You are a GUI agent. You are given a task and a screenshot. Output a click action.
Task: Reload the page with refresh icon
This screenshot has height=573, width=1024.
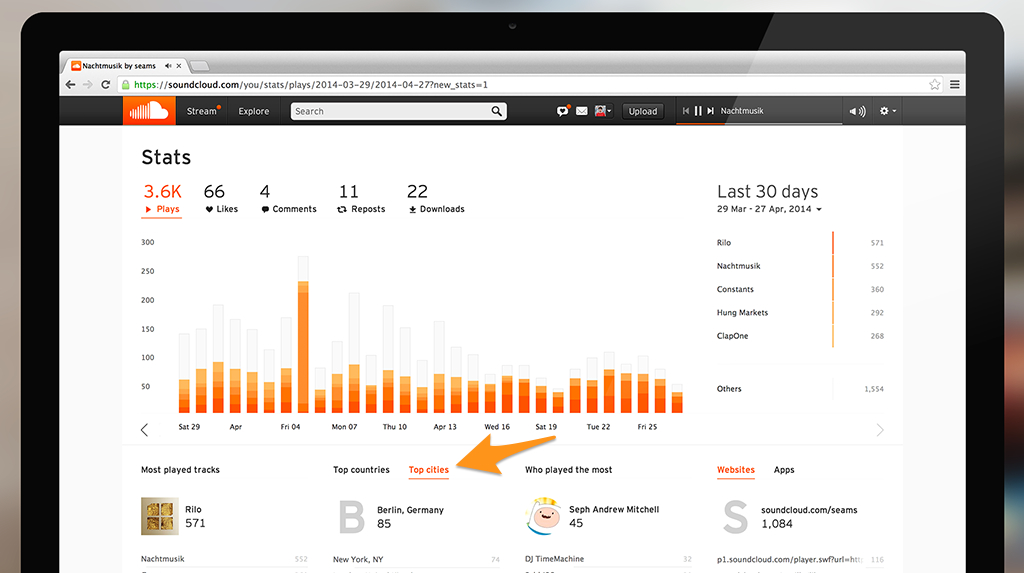point(105,84)
